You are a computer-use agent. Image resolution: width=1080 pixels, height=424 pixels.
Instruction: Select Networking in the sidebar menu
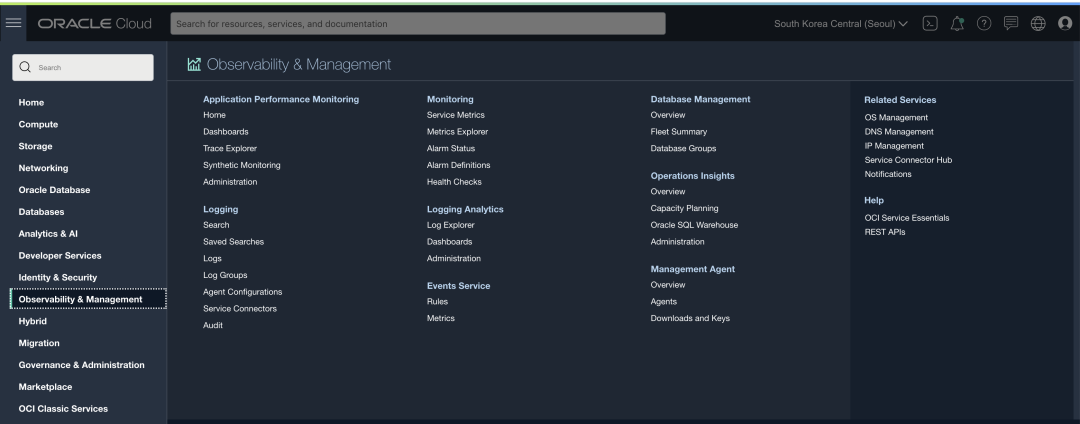point(43,168)
